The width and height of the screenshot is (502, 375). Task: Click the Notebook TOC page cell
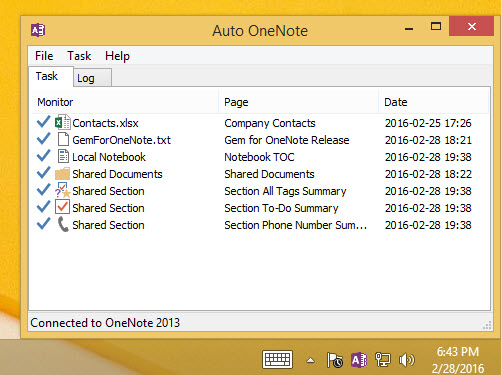point(259,157)
